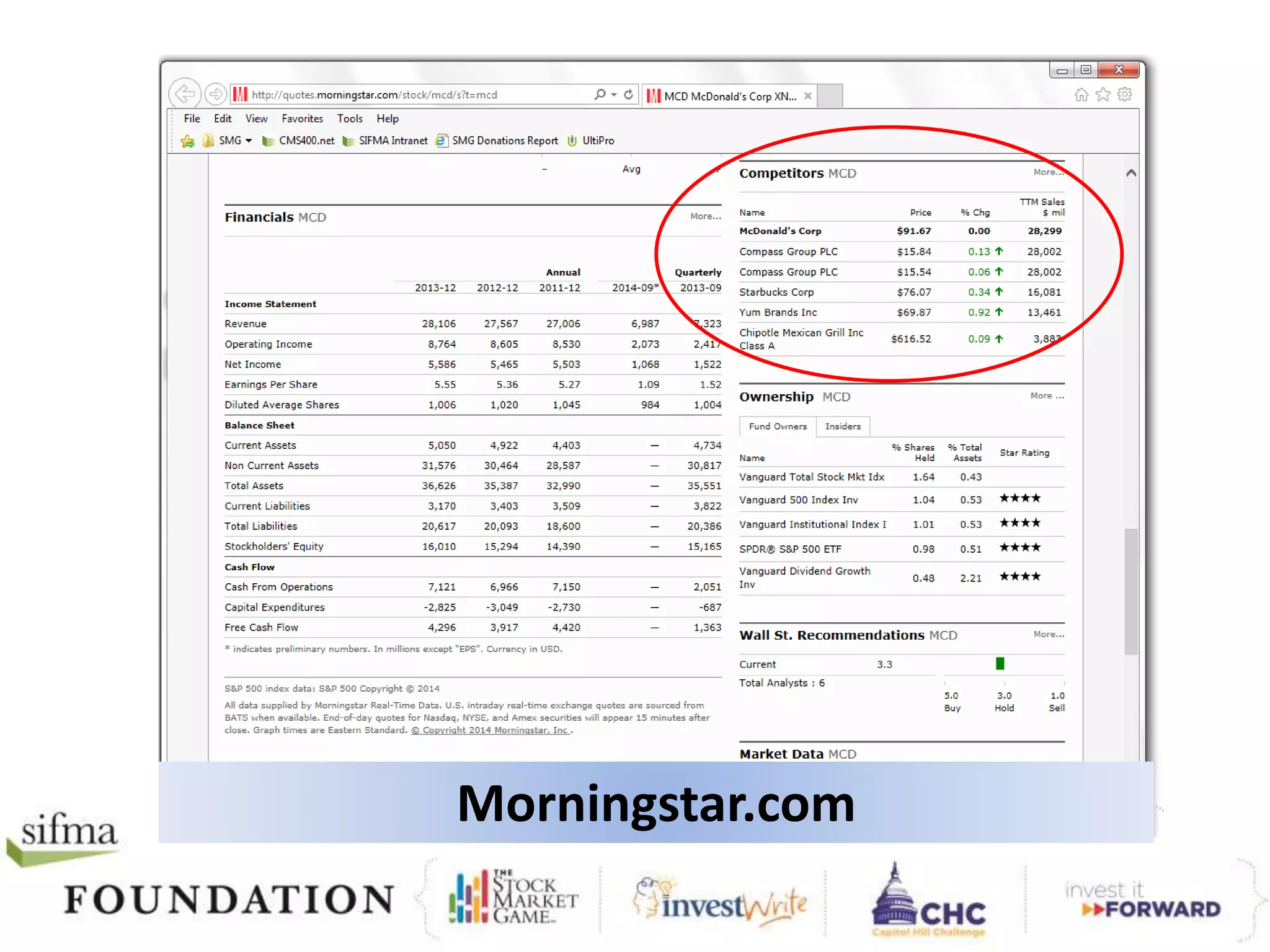Screen dimensions: 1270x952
Task: Open the Favorites menu
Action: [302, 118]
